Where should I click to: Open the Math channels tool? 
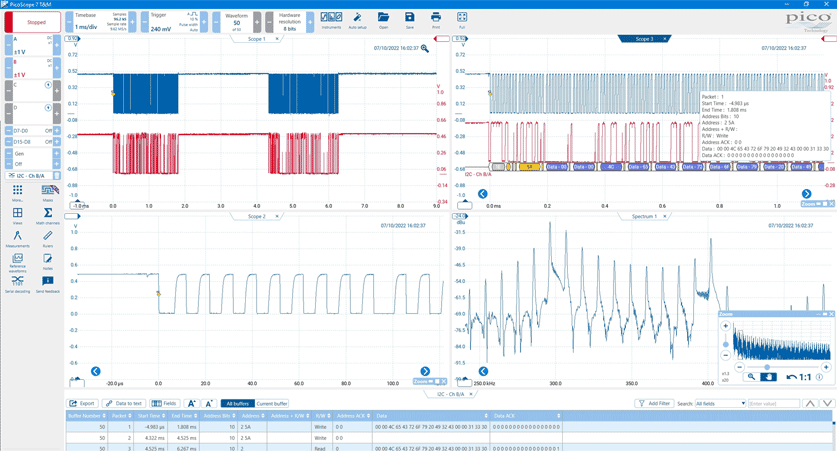click(47, 215)
